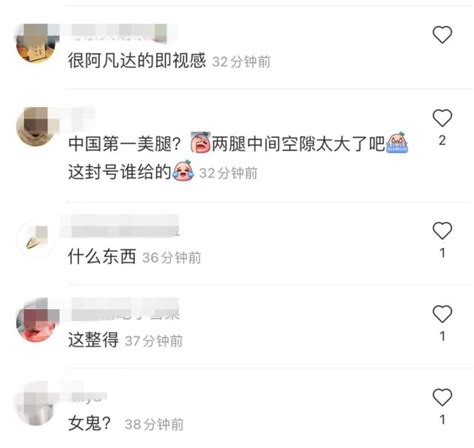474x448 pixels.
Task: Tap crying emoji after '两腿中间空隙太大了吧'
Action: coord(397,142)
